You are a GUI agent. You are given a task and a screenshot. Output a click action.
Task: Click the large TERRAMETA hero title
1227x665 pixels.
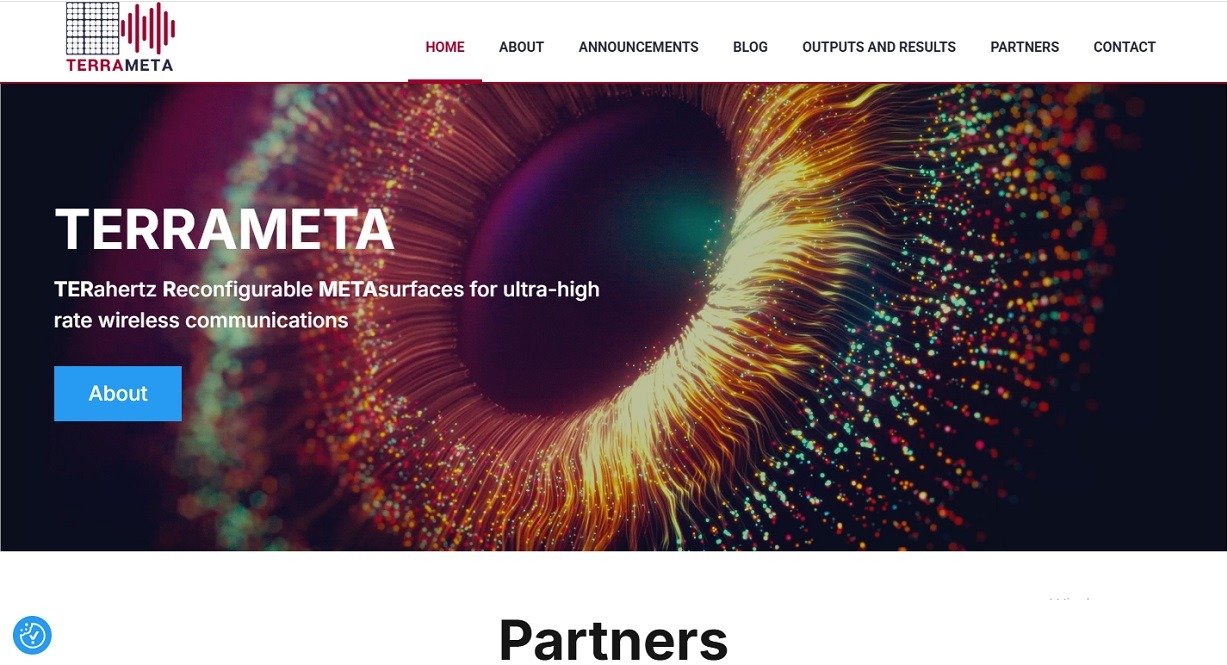click(224, 230)
